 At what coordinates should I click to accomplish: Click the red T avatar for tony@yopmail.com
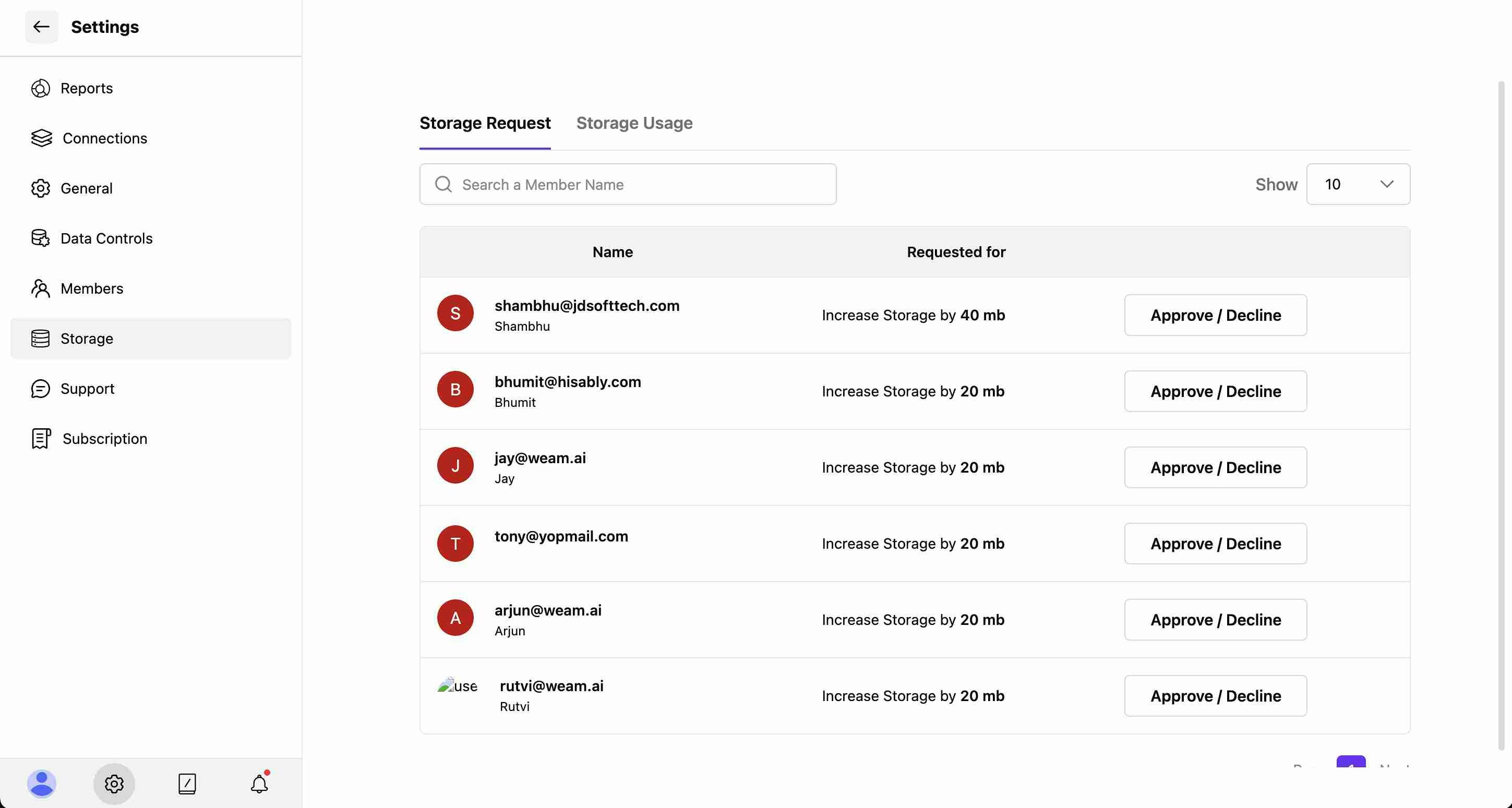tap(455, 544)
